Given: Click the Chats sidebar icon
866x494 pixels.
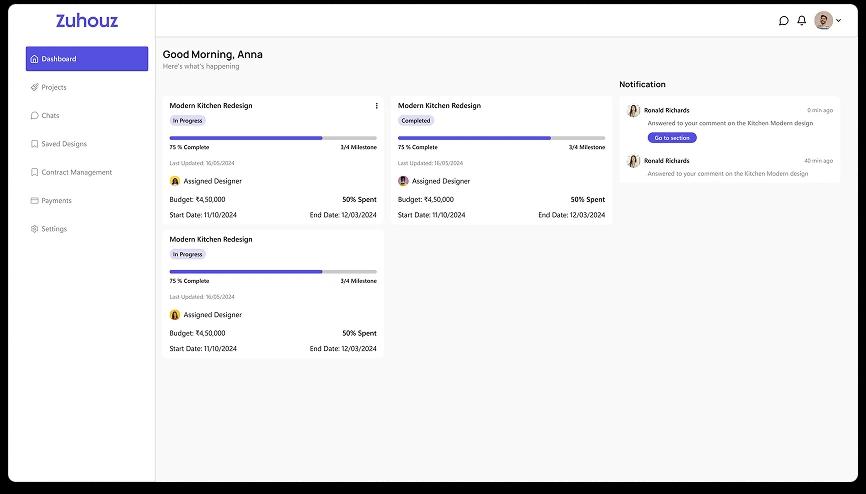Looking at the screenshot, I should tap(35, 116).
